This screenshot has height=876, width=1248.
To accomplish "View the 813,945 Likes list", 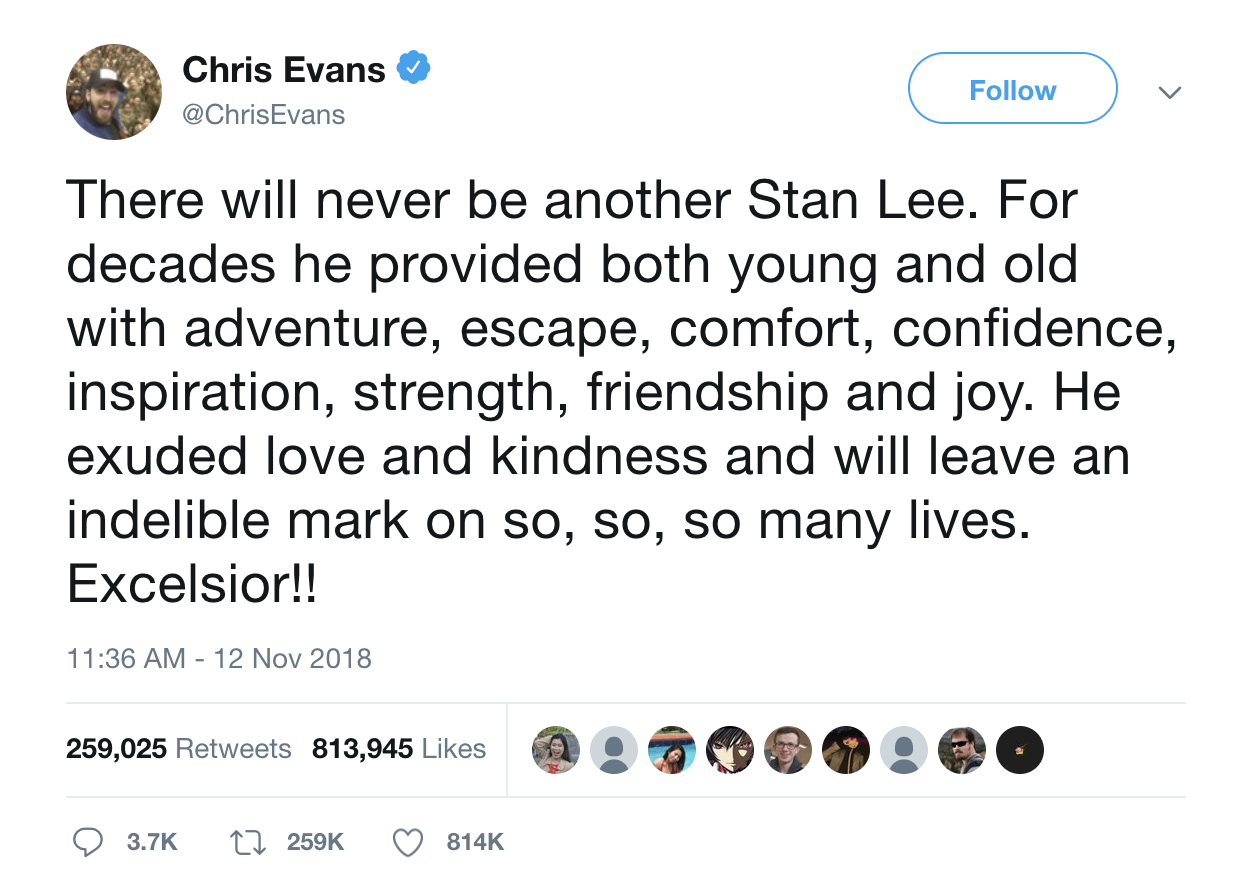I will pyautogui.click(x=399, y=749).
